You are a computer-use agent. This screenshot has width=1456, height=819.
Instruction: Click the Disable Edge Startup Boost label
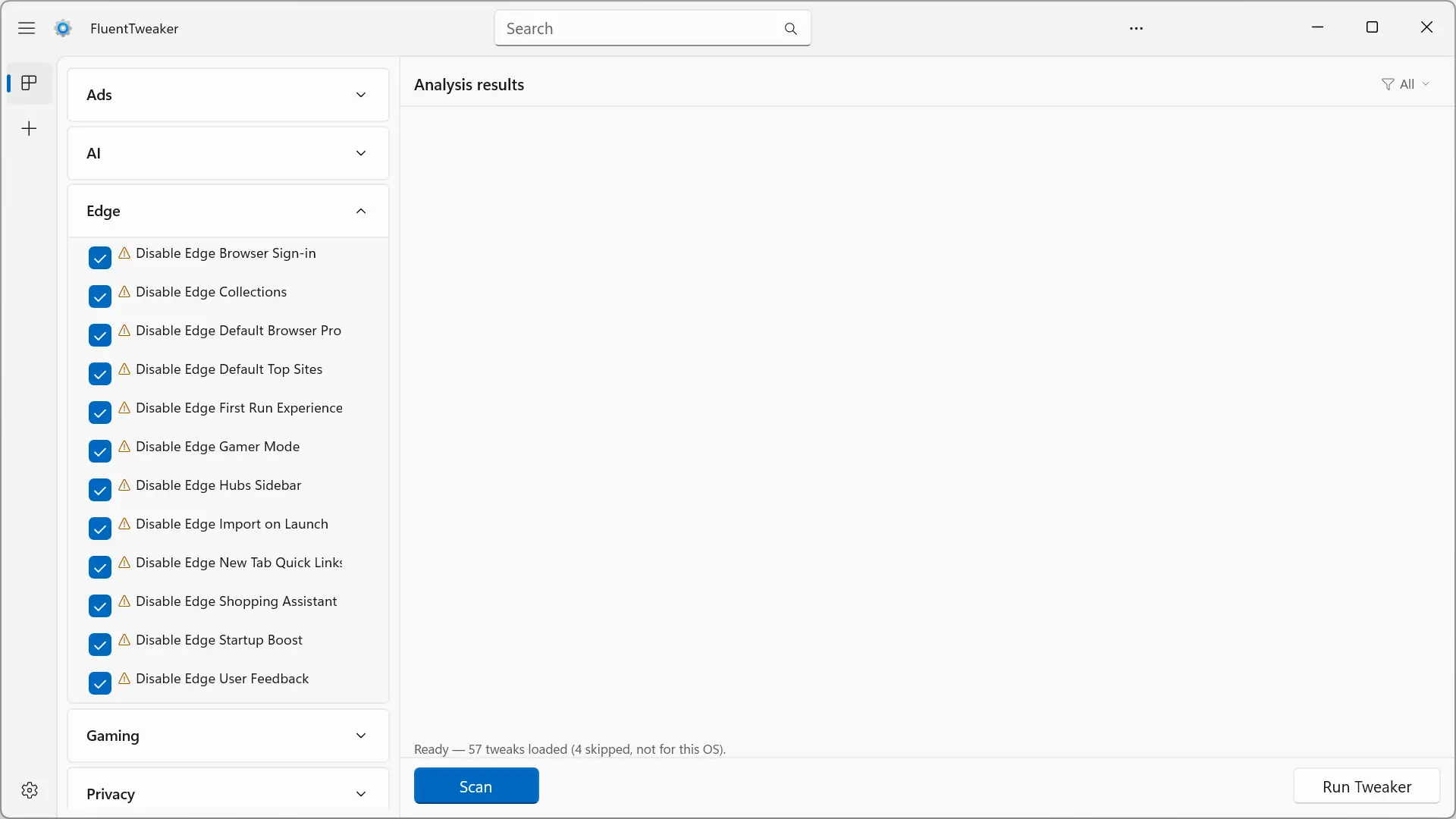(x=219, y=640)
